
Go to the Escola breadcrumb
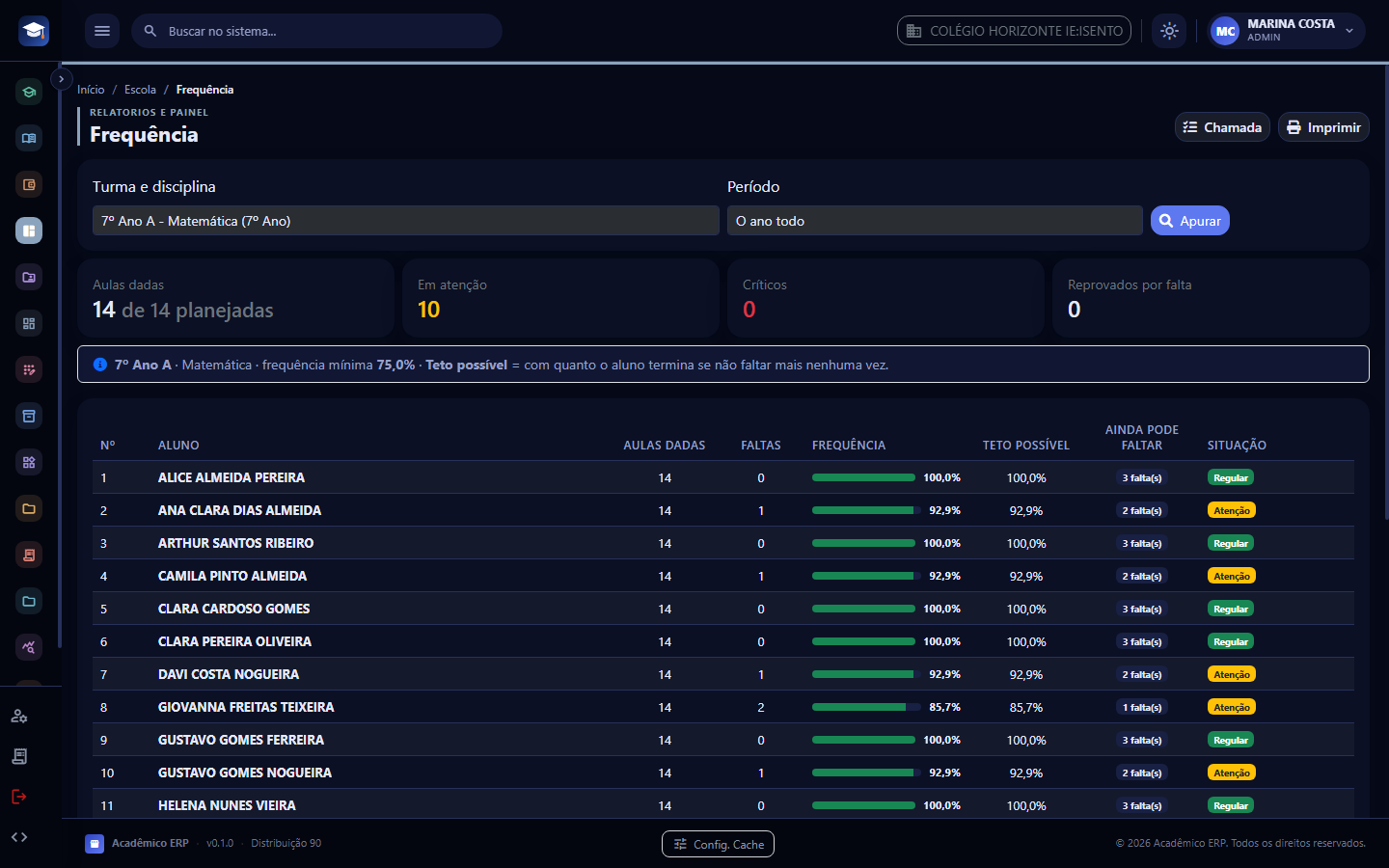[x=140, y=90]
